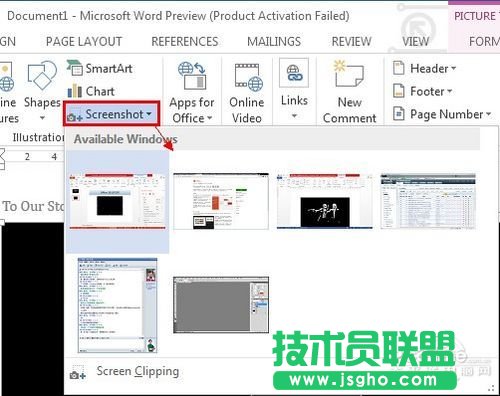Viewport: 500px width, 396px height.
Task: Expand the Page Number dropdown arrow
Action: pyautogui.click(x=488, y=114)
